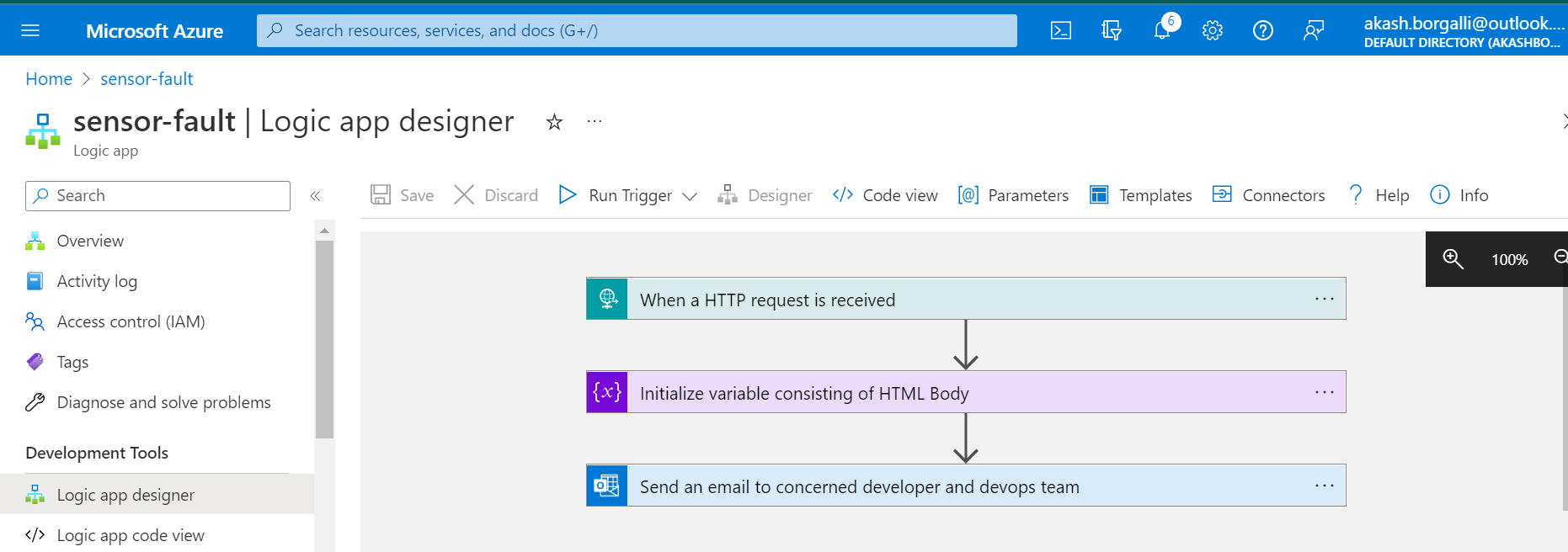Click the scrollbar up arrow
Screen dimensions: 1568x552
tap(324, 230)
